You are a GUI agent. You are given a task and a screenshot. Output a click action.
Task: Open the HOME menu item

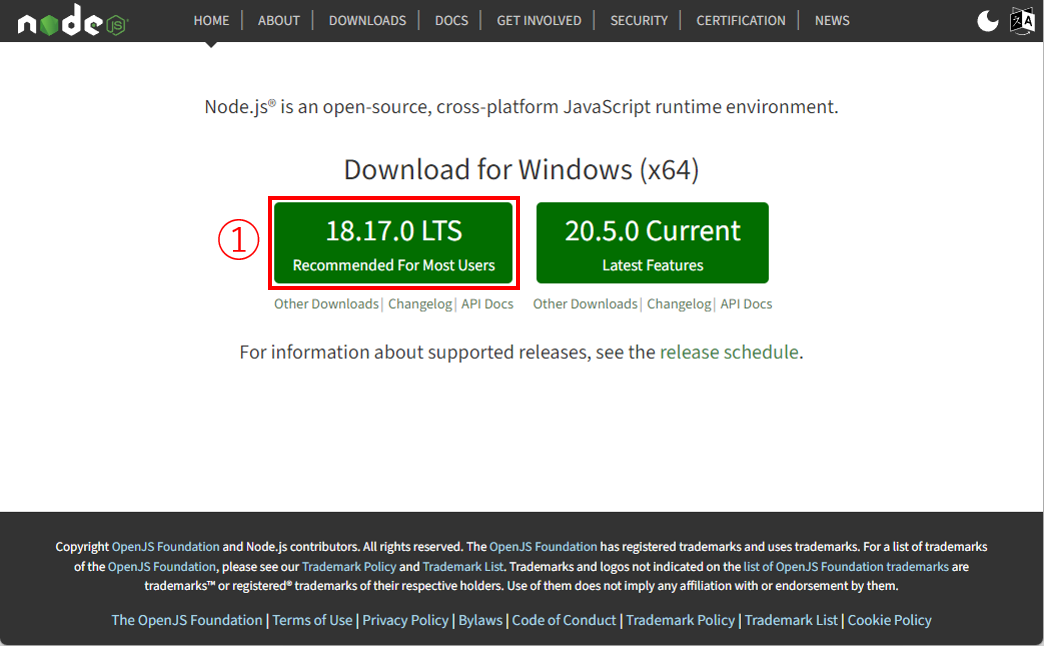[x=211, y=20]
